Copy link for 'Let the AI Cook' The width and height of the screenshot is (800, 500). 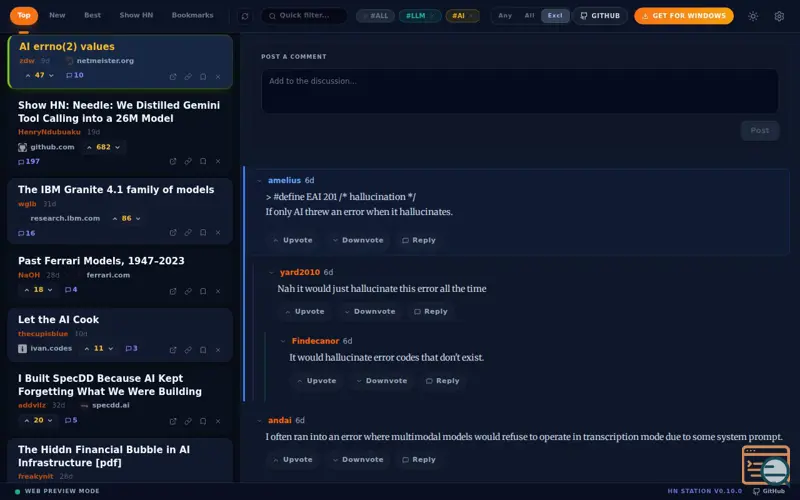[x=188, y=350]
